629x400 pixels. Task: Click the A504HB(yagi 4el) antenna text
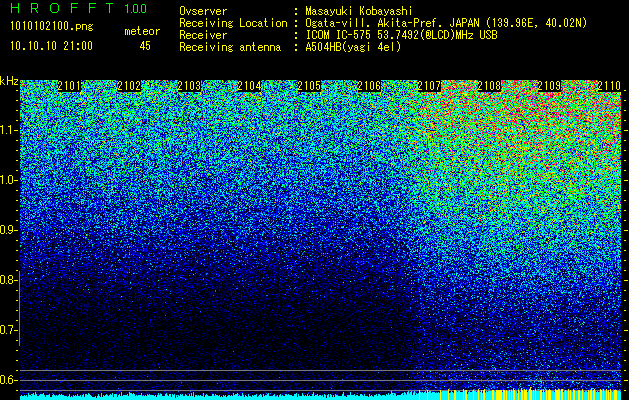pos(353,47)
